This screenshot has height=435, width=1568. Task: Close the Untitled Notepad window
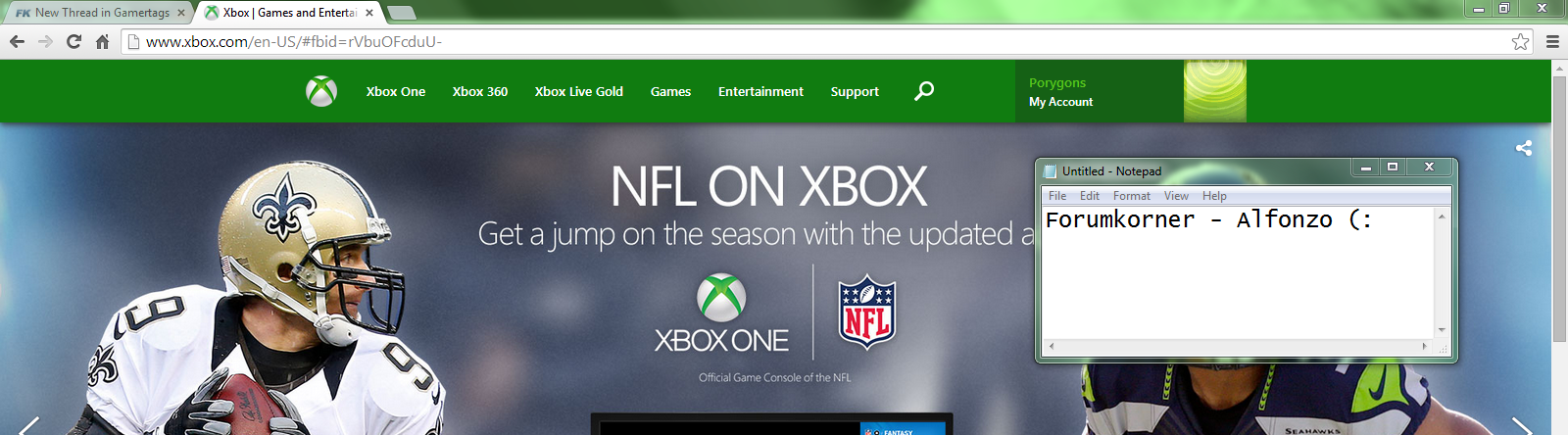pos(1429,169)
